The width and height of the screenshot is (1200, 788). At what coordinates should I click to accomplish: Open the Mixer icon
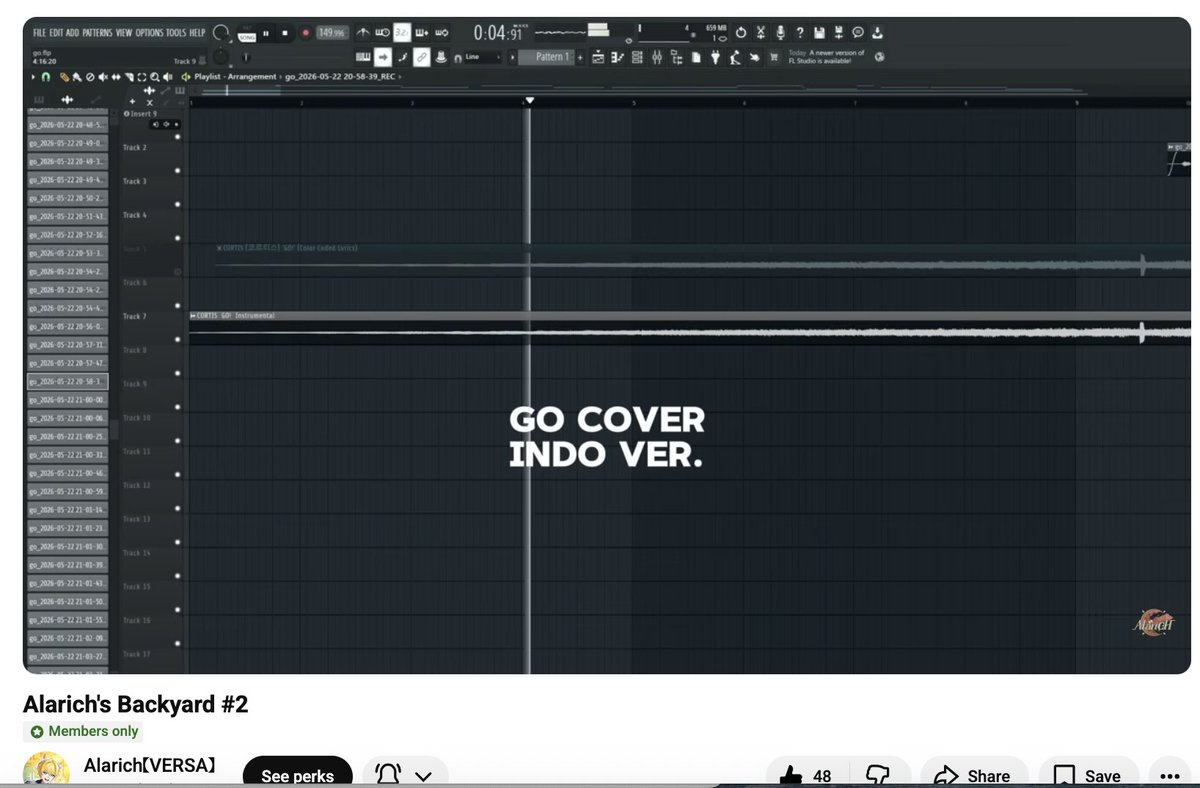(656, 58)
